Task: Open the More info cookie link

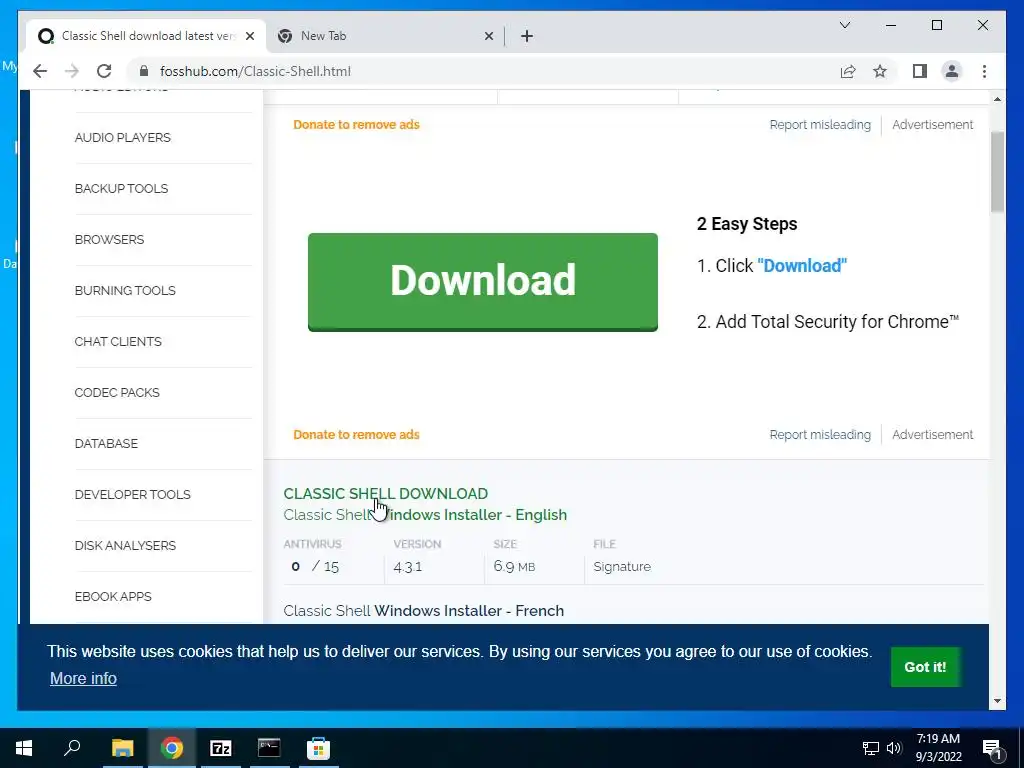Action: [84, 679]
